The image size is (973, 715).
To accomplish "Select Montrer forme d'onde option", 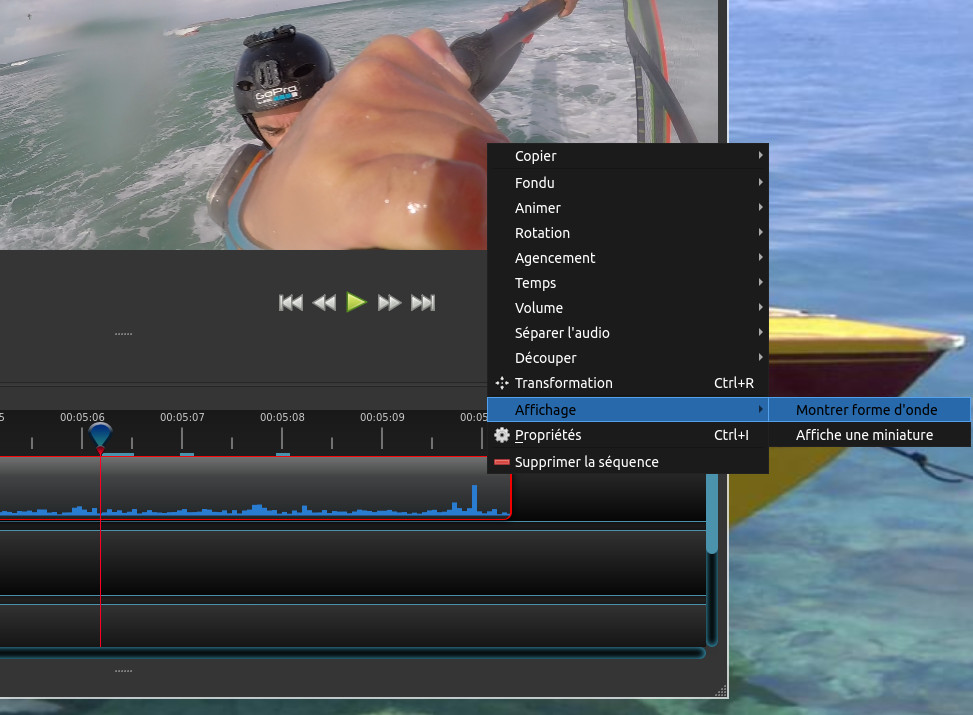I will (866, 410).
